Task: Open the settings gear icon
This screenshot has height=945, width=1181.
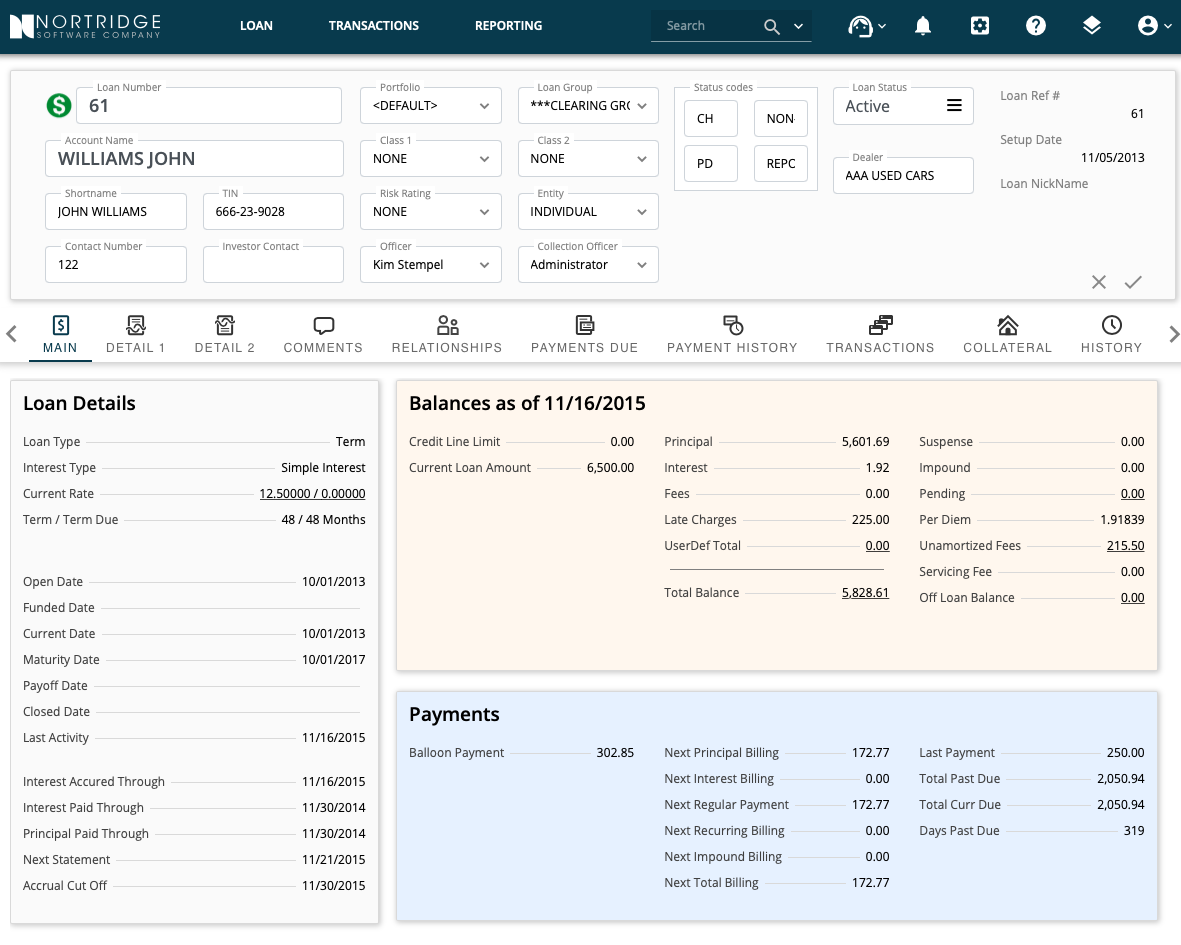Action: coord(979,26)
